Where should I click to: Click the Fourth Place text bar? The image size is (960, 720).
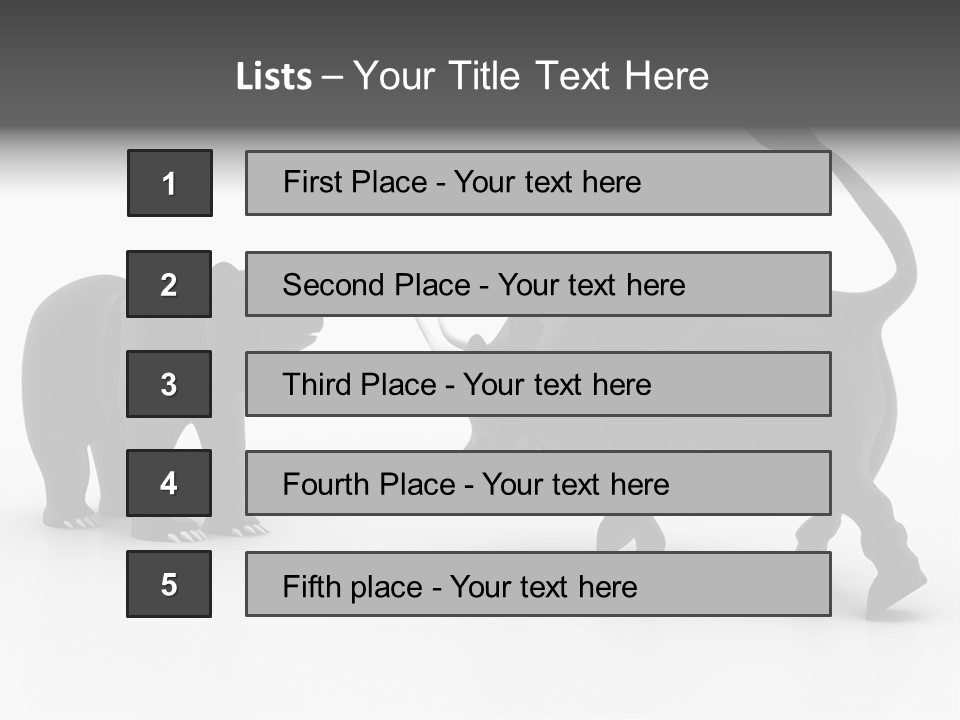[x=538, y=483]
